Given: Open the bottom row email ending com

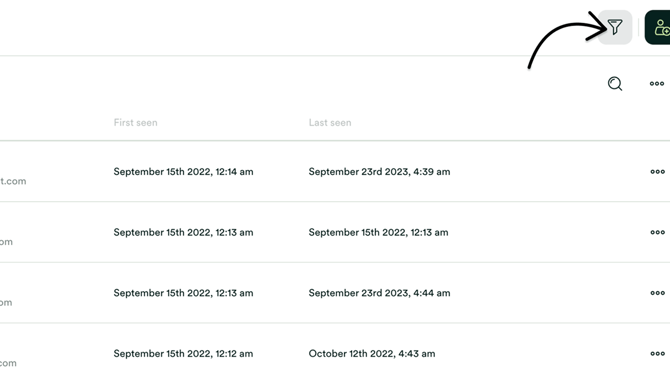Looking at the screenshot, I should tap(8, 363).
